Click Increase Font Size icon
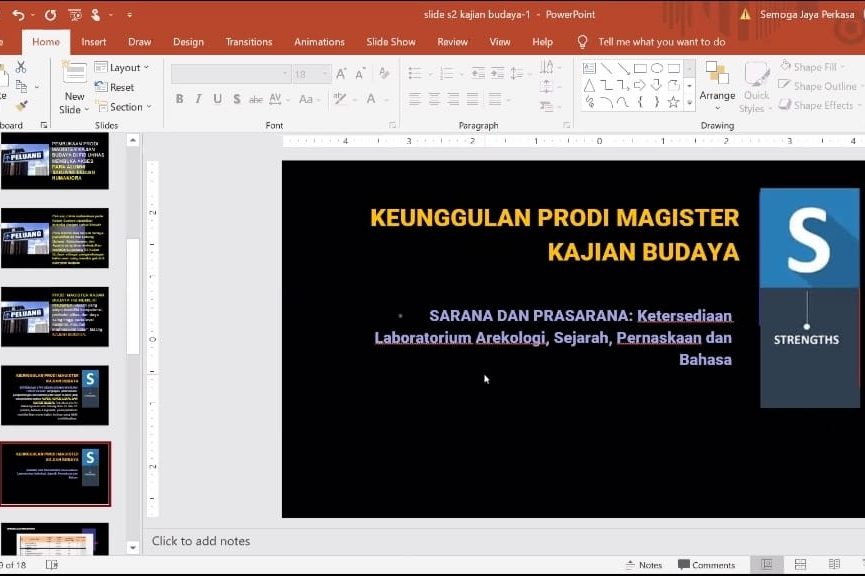Viewport: 865px width, 576px height. (x=342, y=73)
